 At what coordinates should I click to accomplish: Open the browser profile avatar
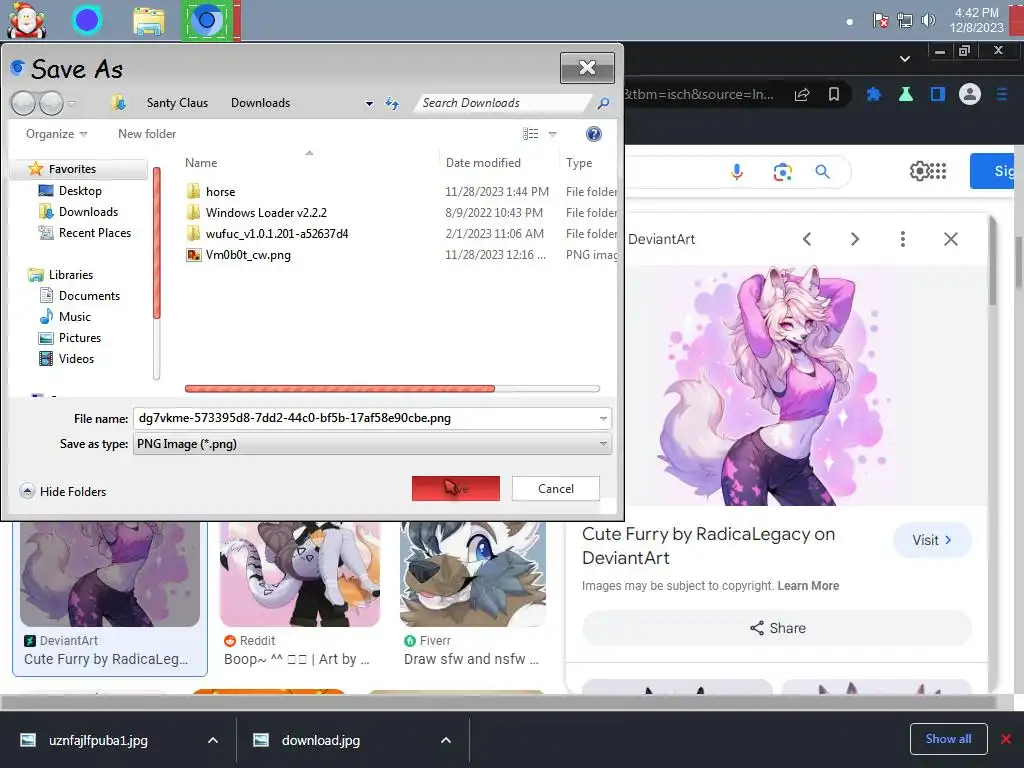click(x=970, y=95)
